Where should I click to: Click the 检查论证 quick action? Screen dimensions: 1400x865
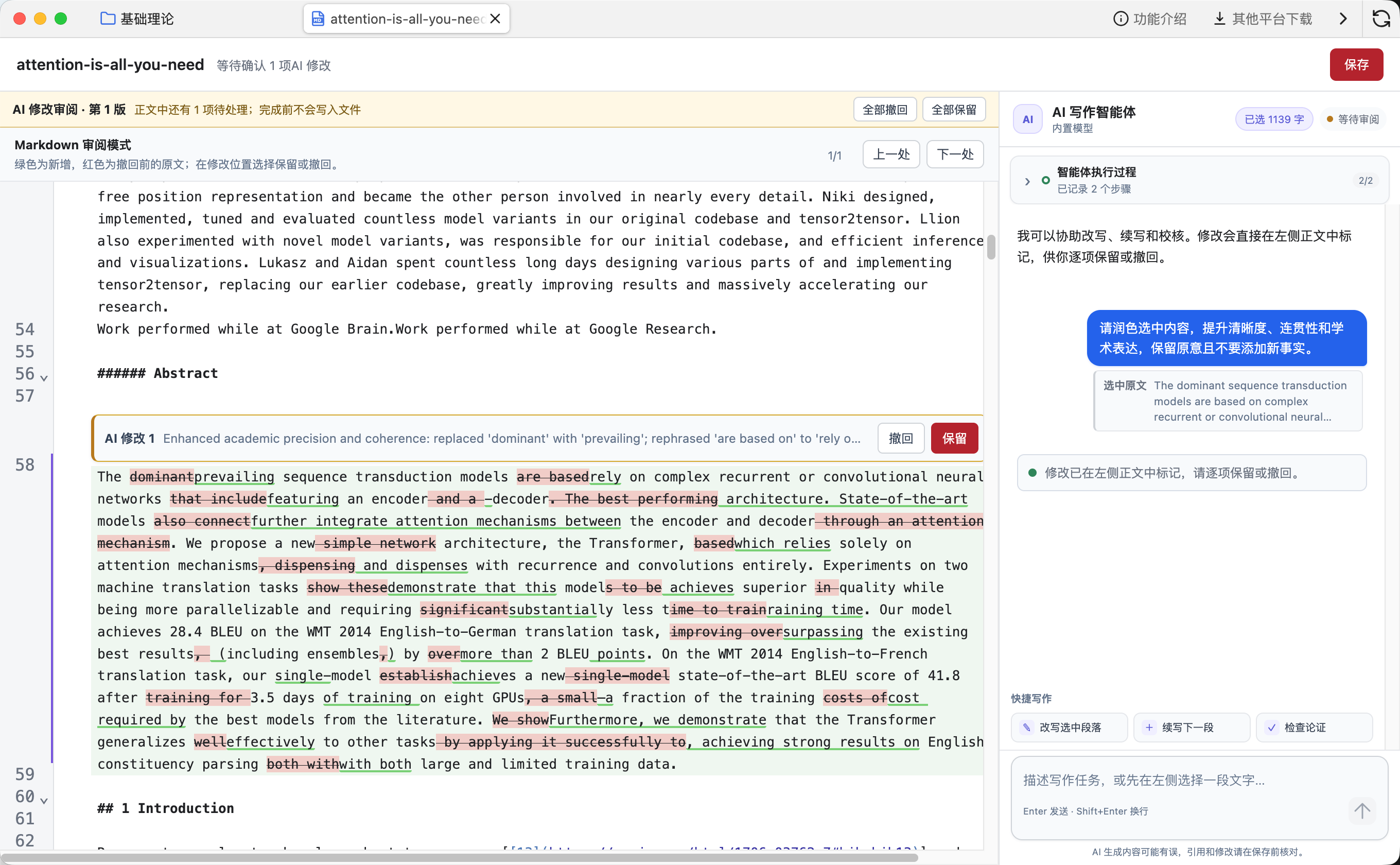click(x=1314, y=727)
